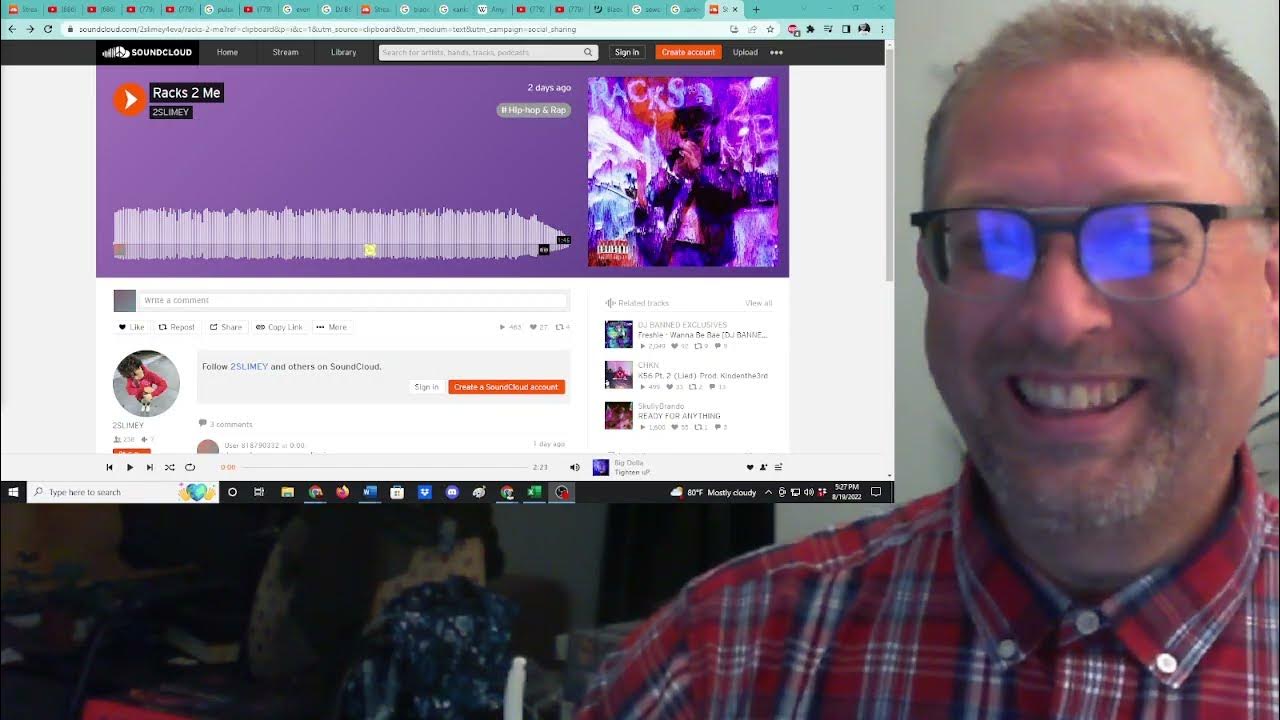Click the taskbar search box
The height and width of the screenshot is (720, 1280).
122,492
